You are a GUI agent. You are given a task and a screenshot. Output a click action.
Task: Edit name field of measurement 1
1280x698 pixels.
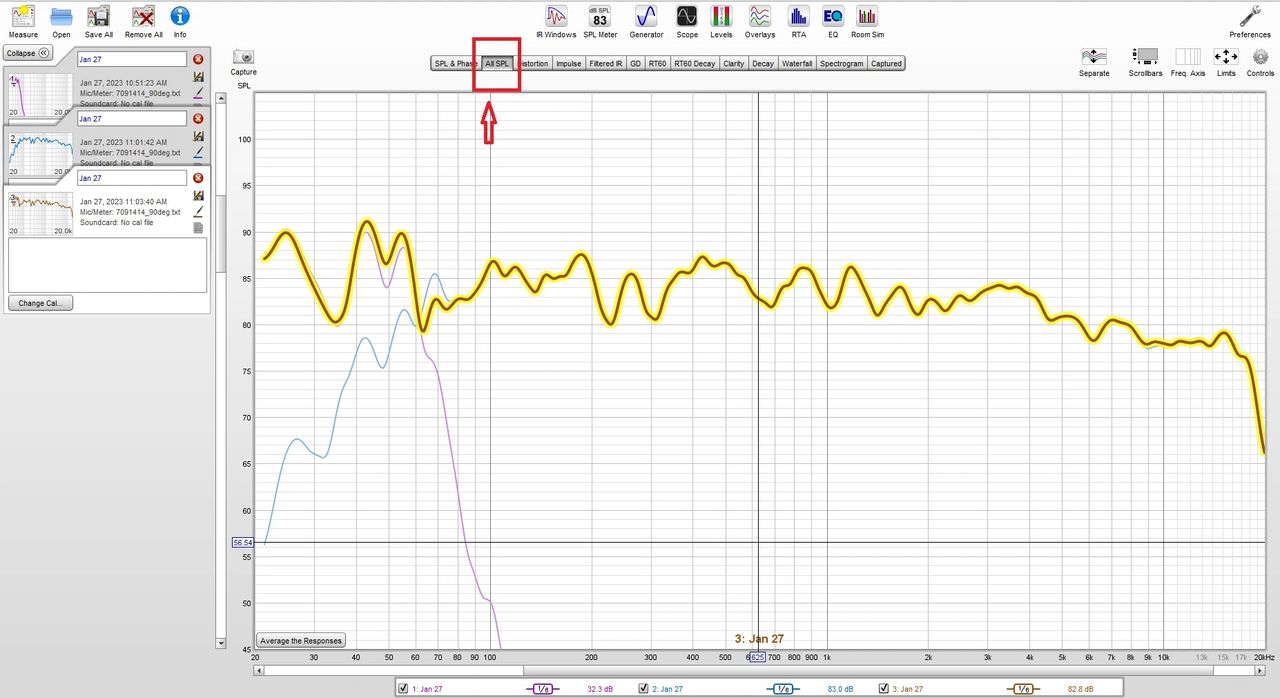(132, 60)
